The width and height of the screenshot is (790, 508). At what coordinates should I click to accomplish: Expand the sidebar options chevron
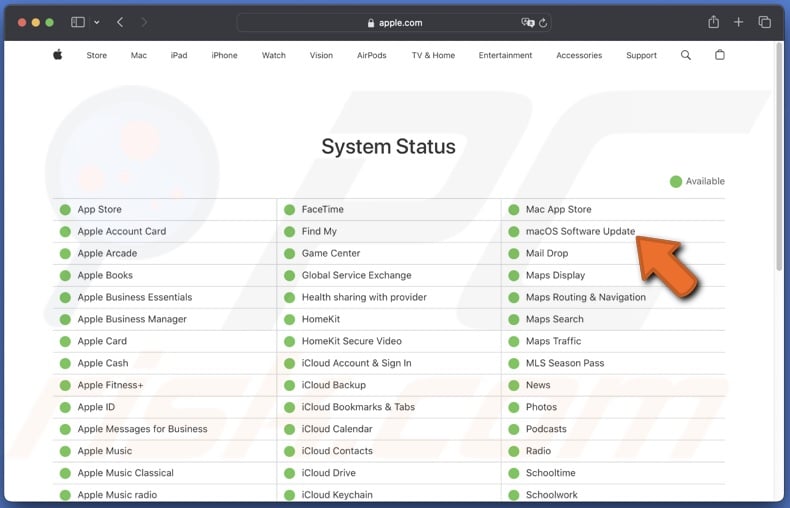point(97,22)
